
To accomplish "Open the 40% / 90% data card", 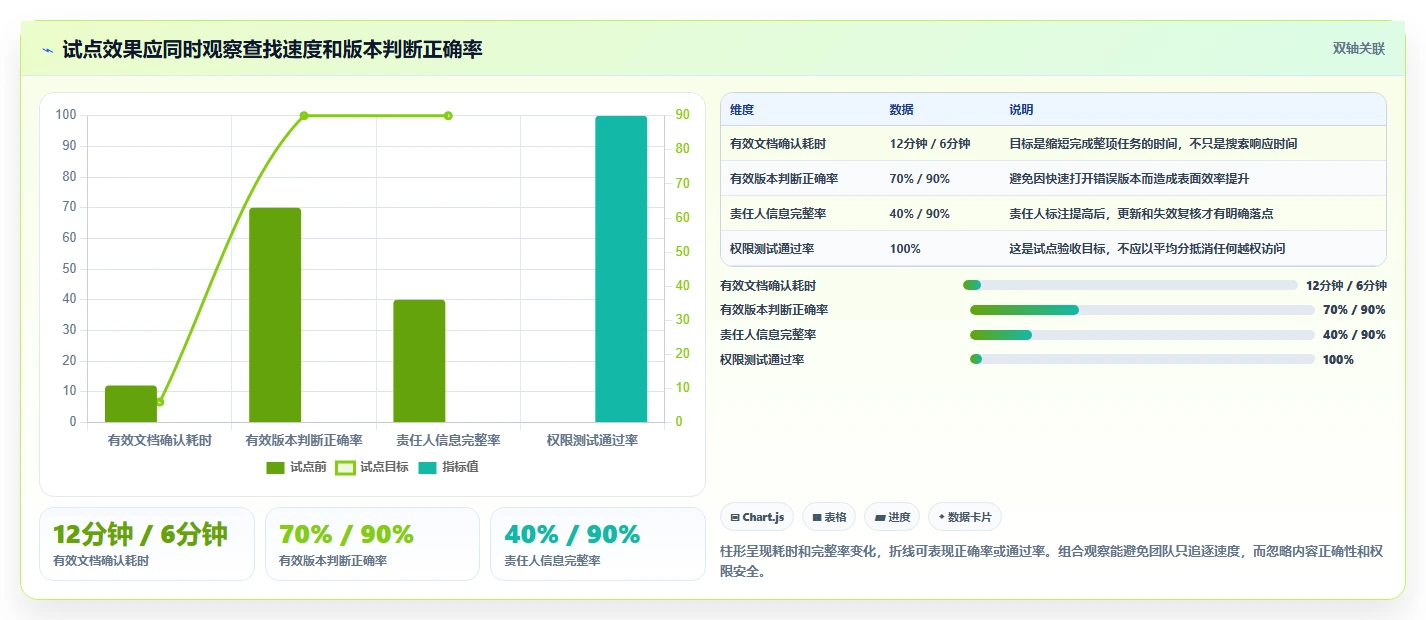I will (598, 544).
